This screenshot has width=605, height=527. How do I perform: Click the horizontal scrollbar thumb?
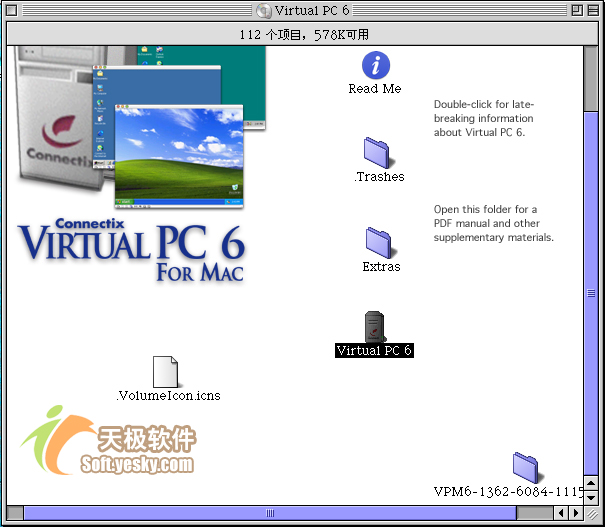click(x=268, y=513)
